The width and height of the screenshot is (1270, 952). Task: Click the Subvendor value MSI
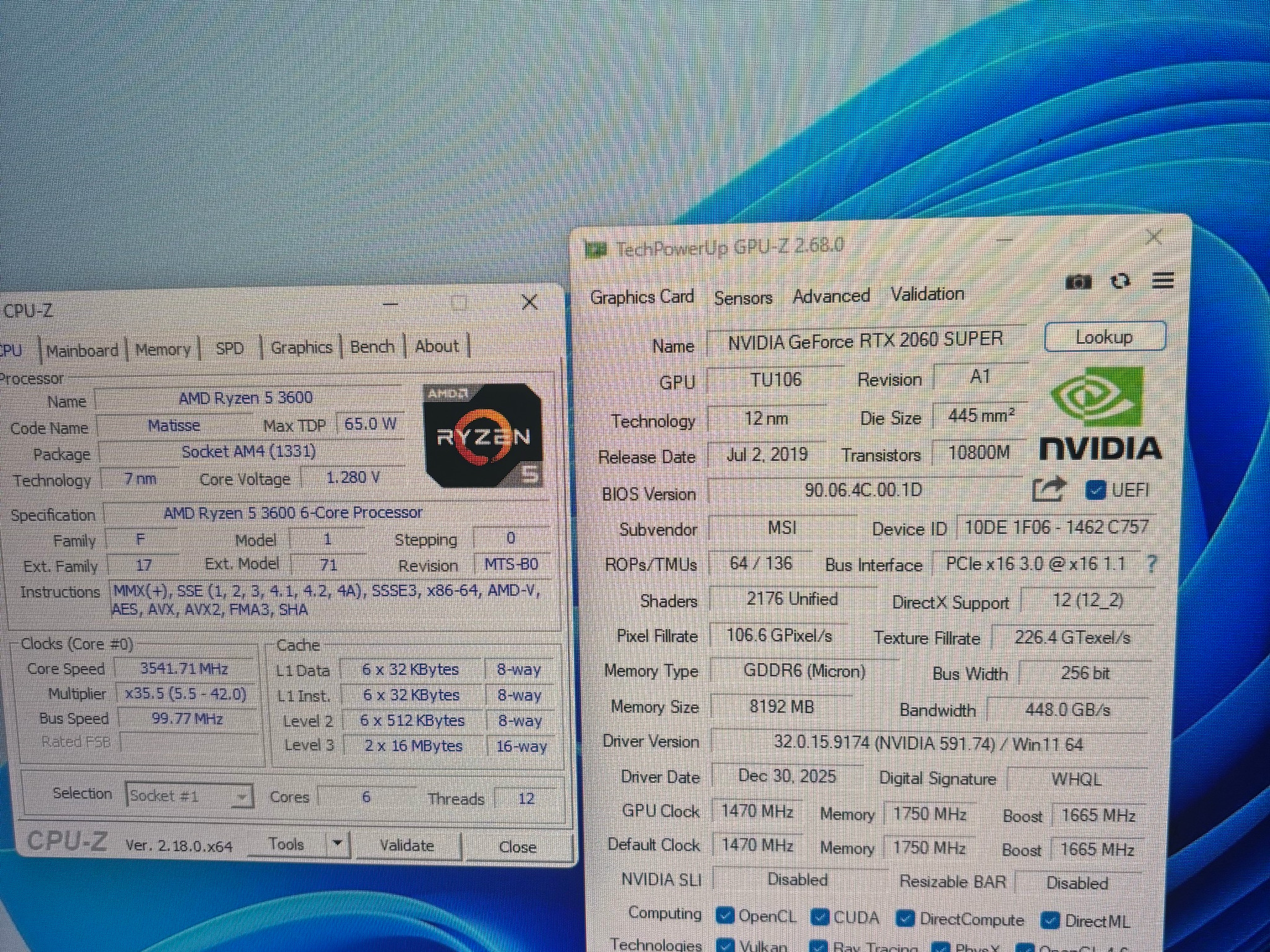click(x=782, y=528)
